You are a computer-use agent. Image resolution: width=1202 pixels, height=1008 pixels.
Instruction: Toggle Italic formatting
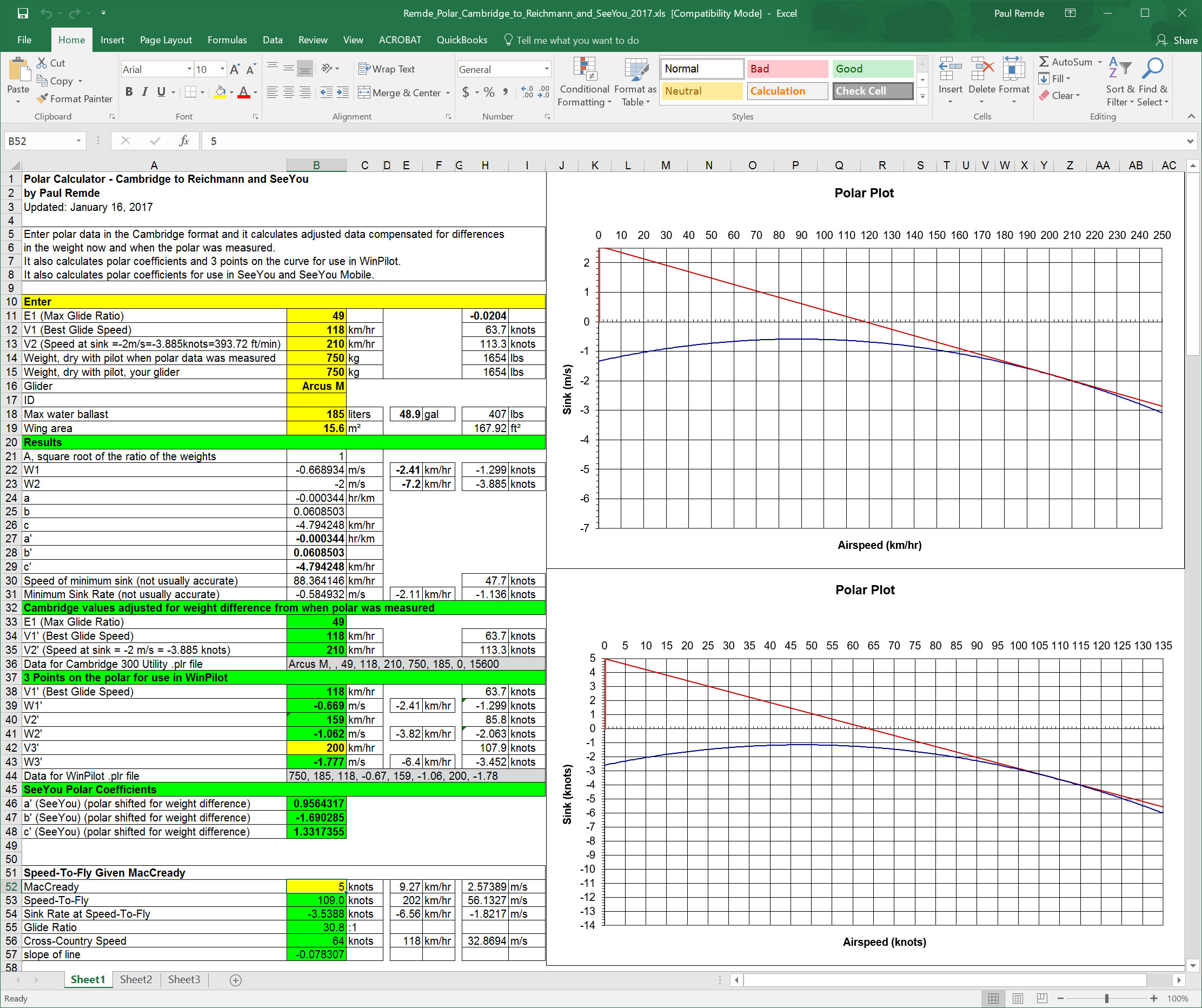145,92
